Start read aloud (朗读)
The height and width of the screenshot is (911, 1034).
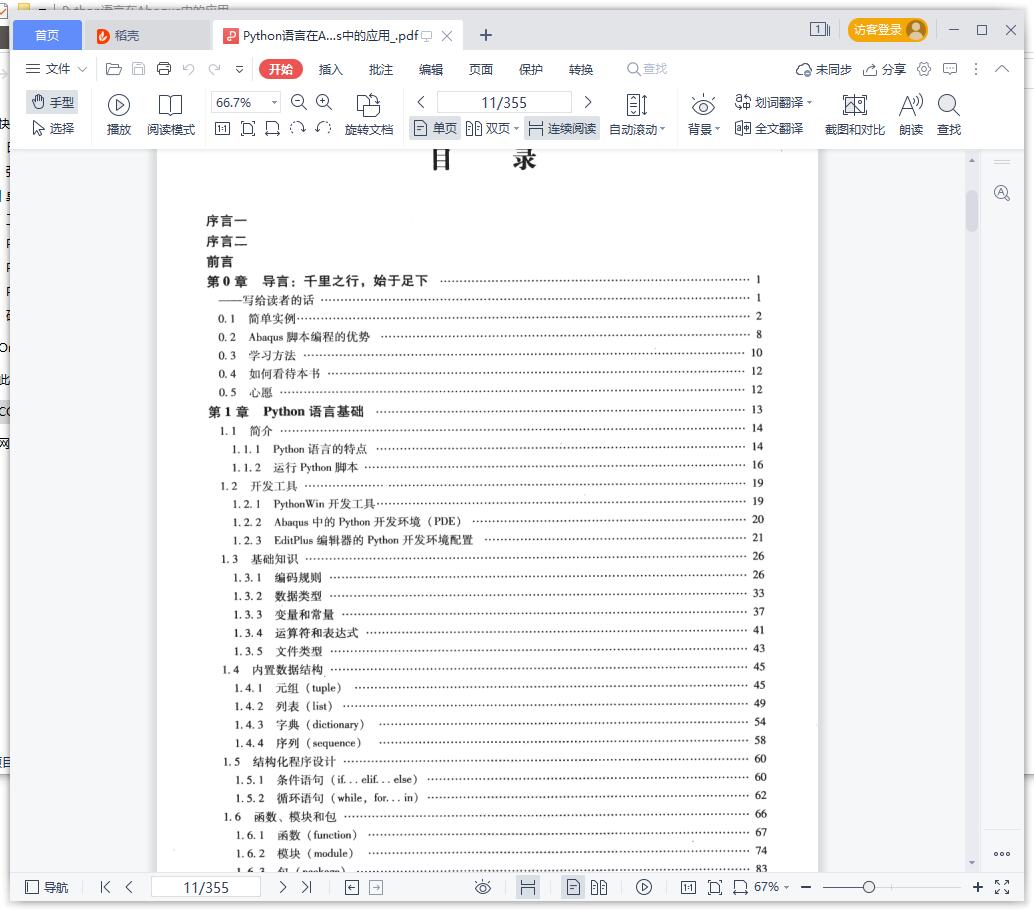click(911, 115)
